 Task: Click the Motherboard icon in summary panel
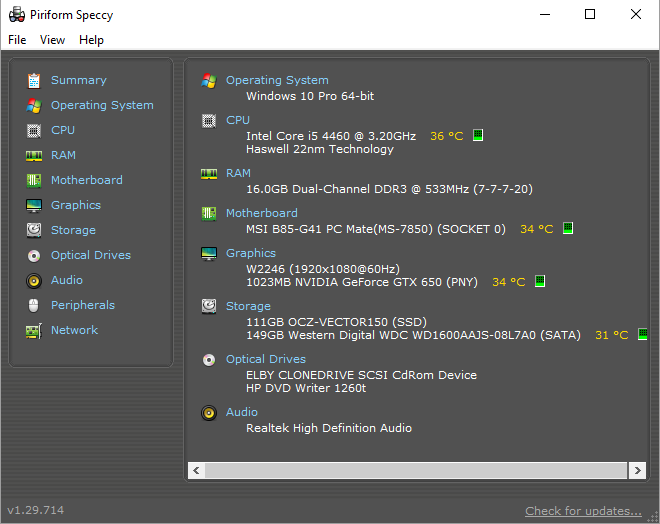click(209, 213)
